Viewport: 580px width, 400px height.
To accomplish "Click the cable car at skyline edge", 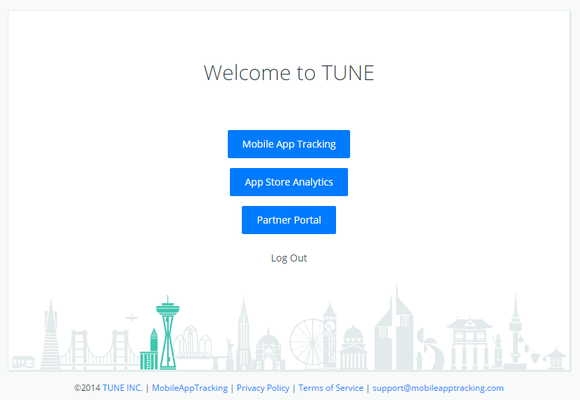I will [x=23, y=362].
